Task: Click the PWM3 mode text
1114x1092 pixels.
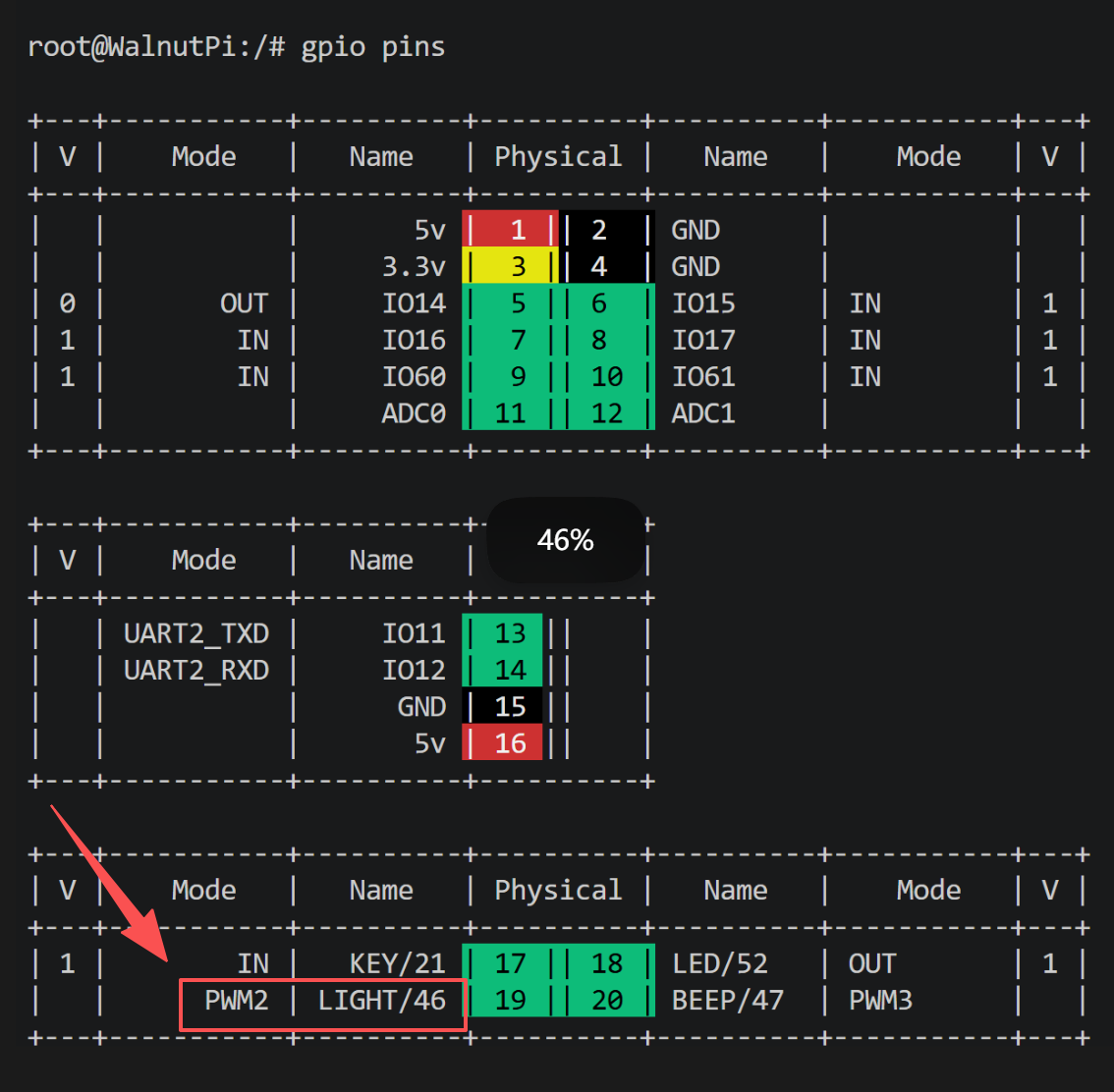Action: [880, 1001]
